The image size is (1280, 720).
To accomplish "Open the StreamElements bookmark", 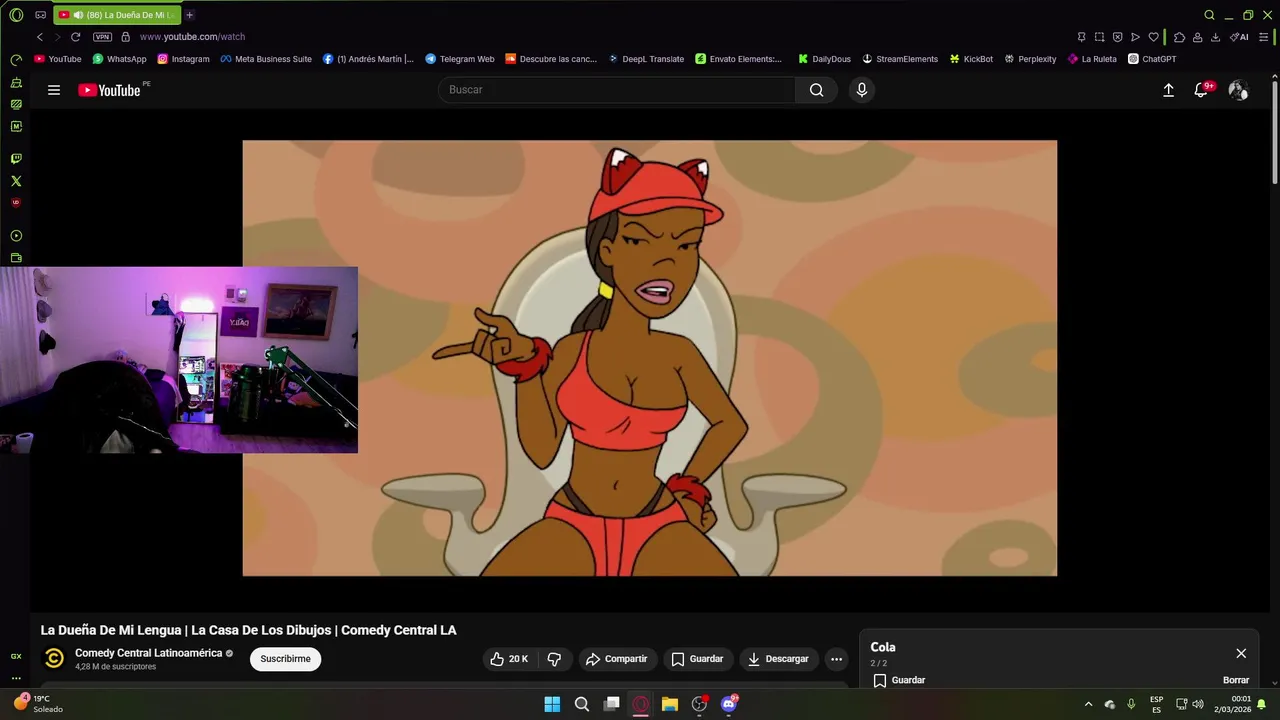I will click(900, 59).
